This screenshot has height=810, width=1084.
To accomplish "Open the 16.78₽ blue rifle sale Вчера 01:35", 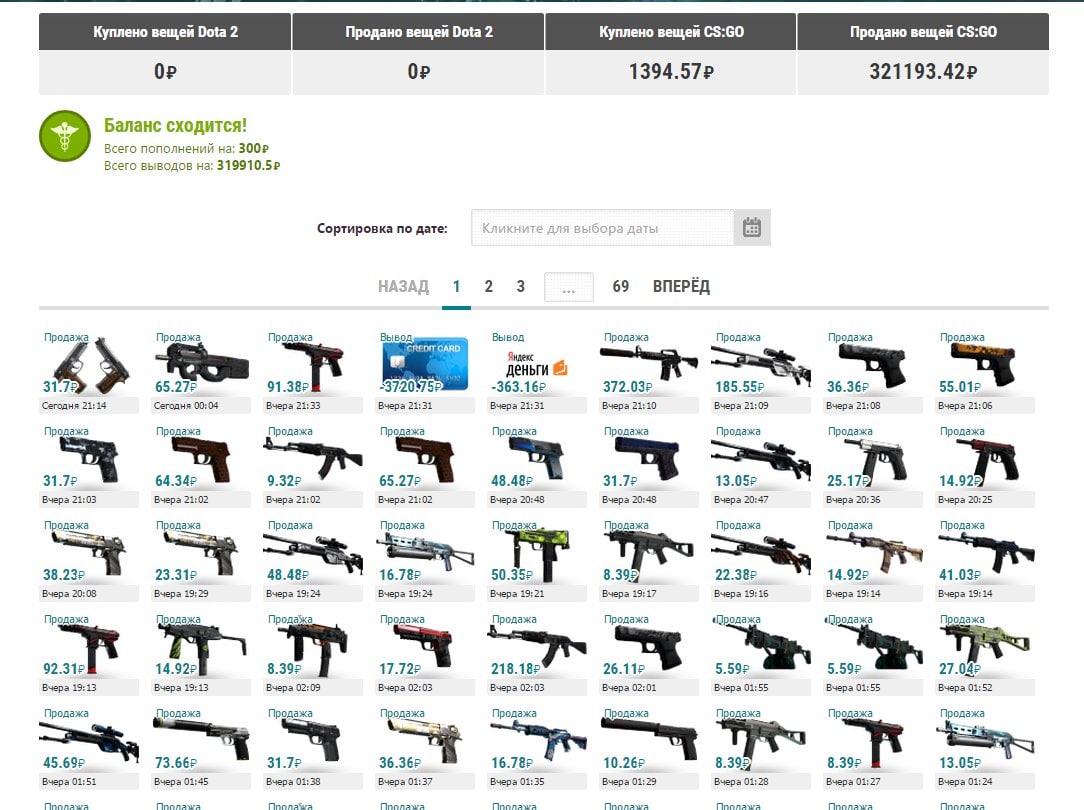I will (x=537, y=748).
